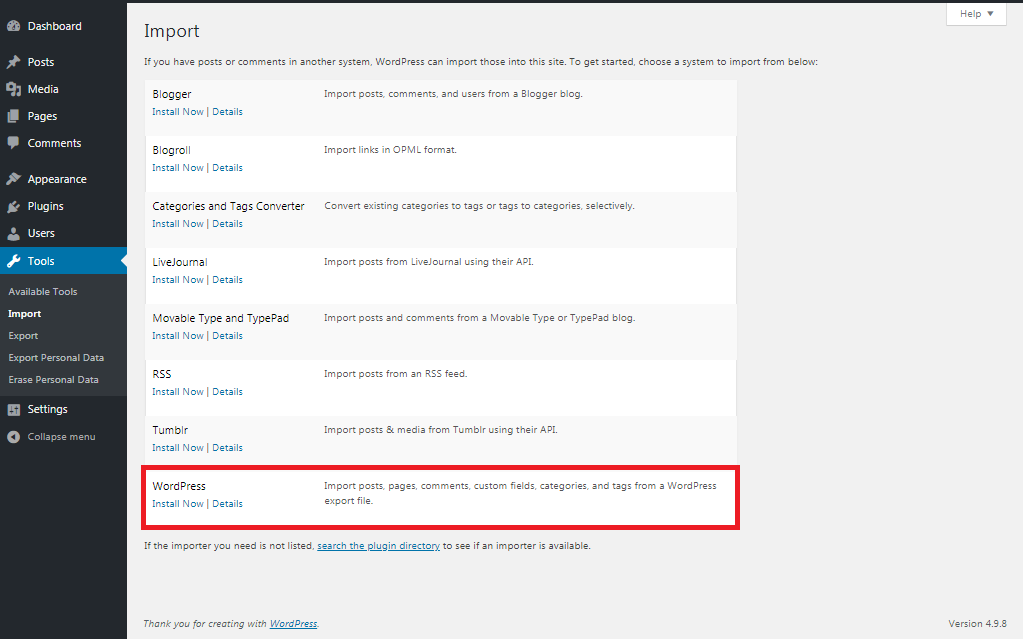The image size is (1023, 639).
Task: Install the Blogroll importer now
Action: click(177, 168)
